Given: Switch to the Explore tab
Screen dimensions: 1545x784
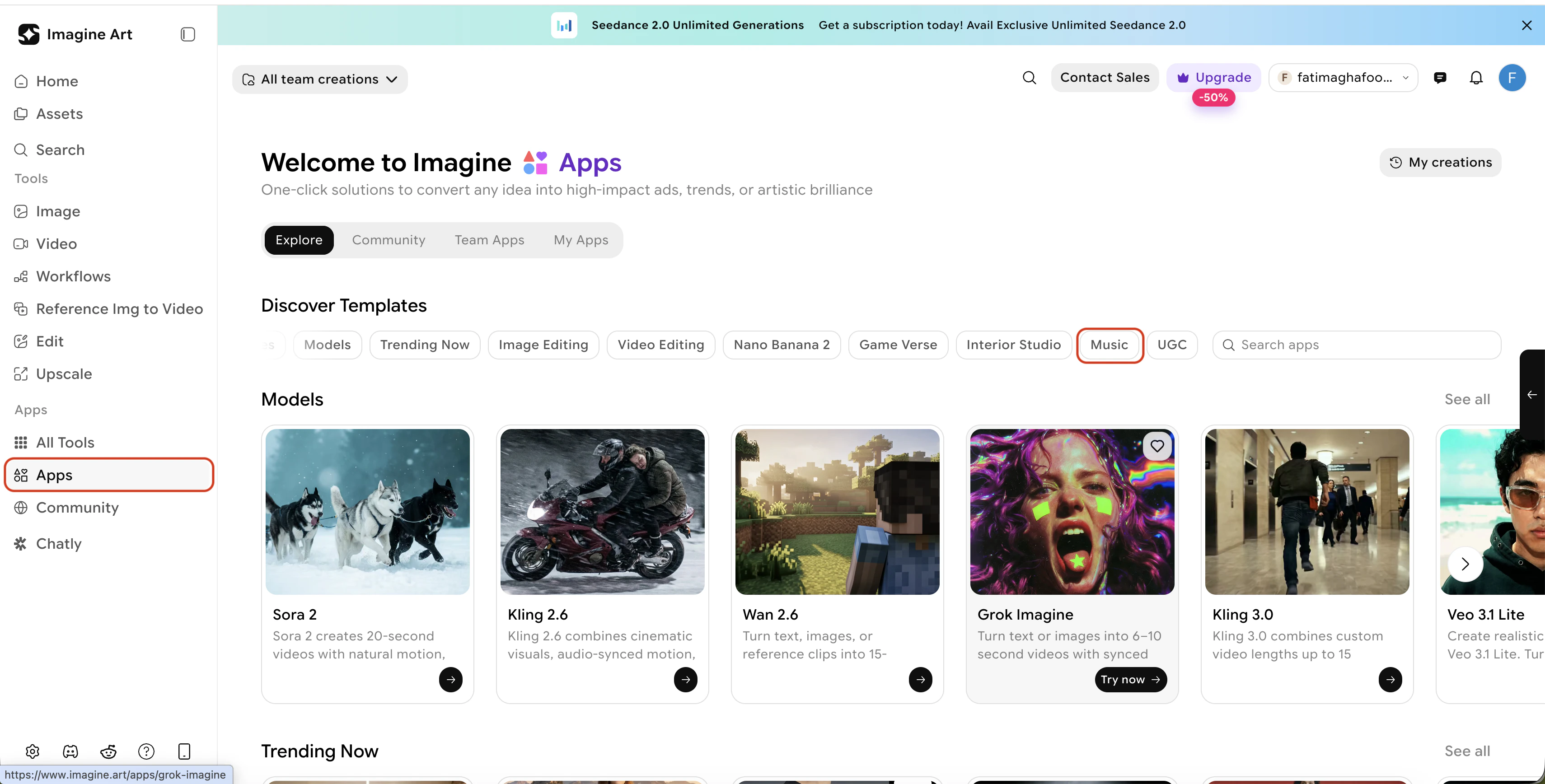Looking at the screenshot, I should pyautogui.click(x=299, y=240).
